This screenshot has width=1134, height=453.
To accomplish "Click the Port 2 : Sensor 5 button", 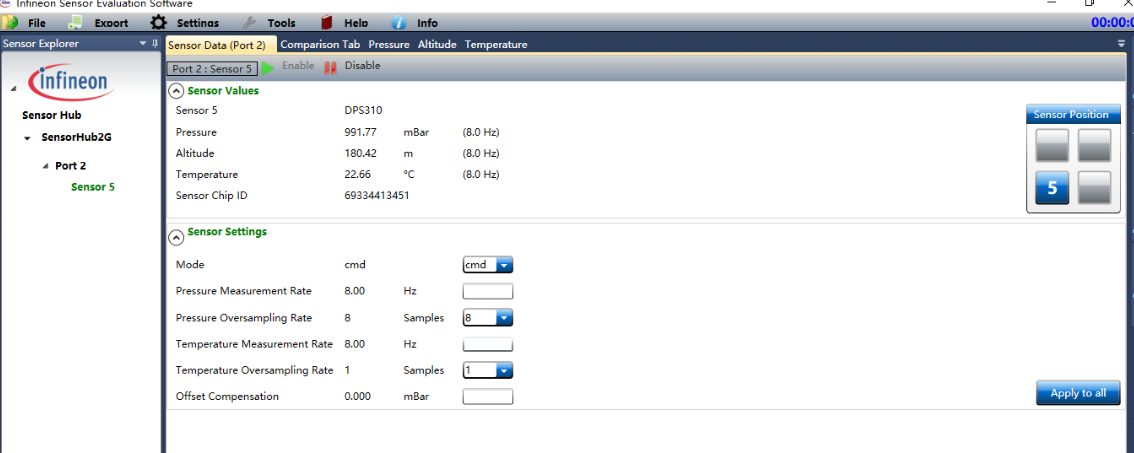I will 213,69.
